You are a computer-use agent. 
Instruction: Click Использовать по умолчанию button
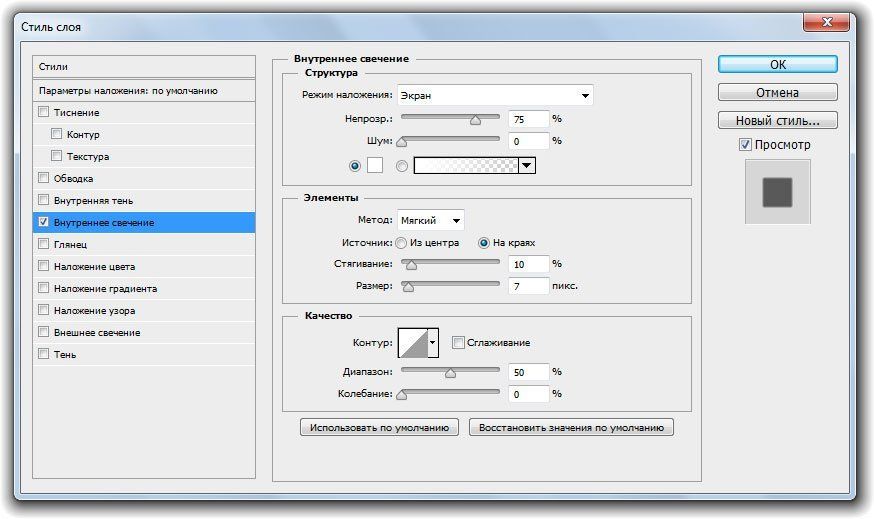tap(379, 428)
